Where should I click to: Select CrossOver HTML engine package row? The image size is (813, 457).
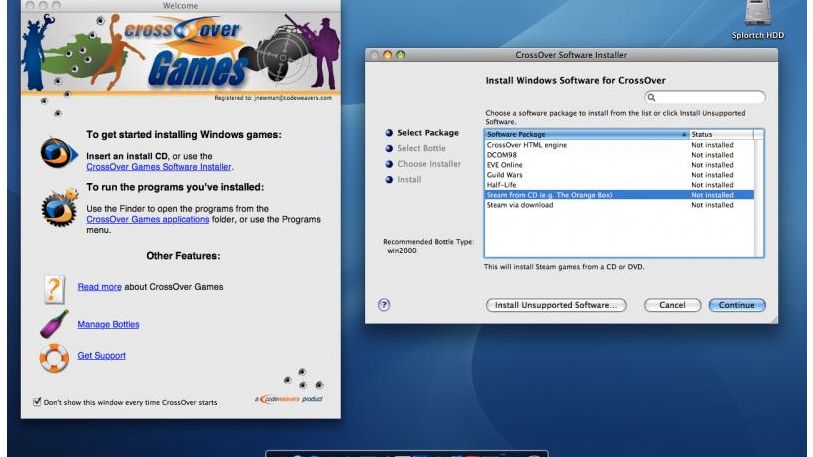[619, 145]
